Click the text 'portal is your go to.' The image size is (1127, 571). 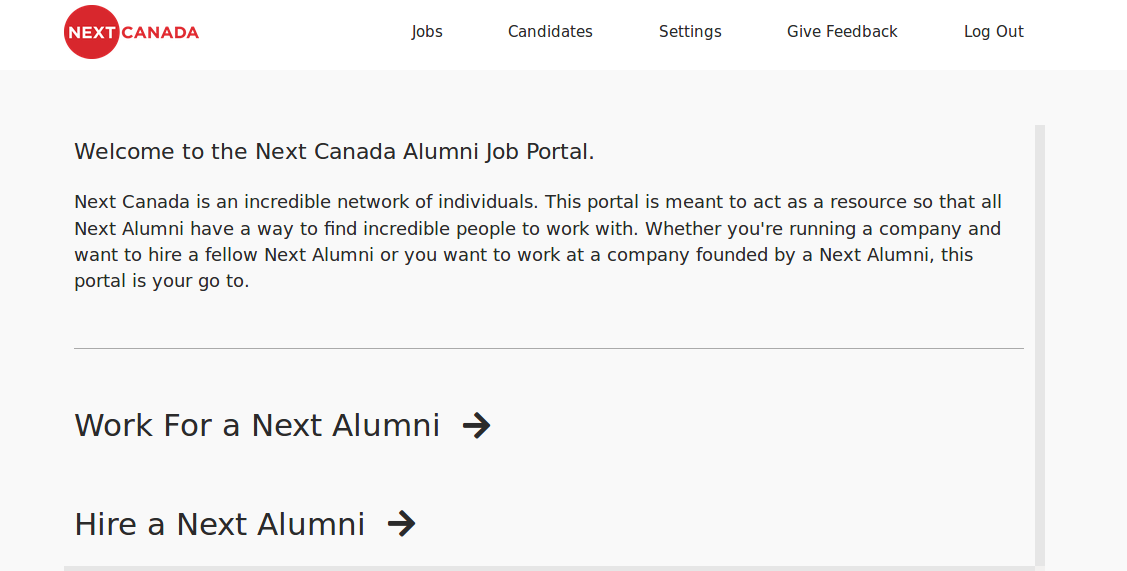pos(161,281)
